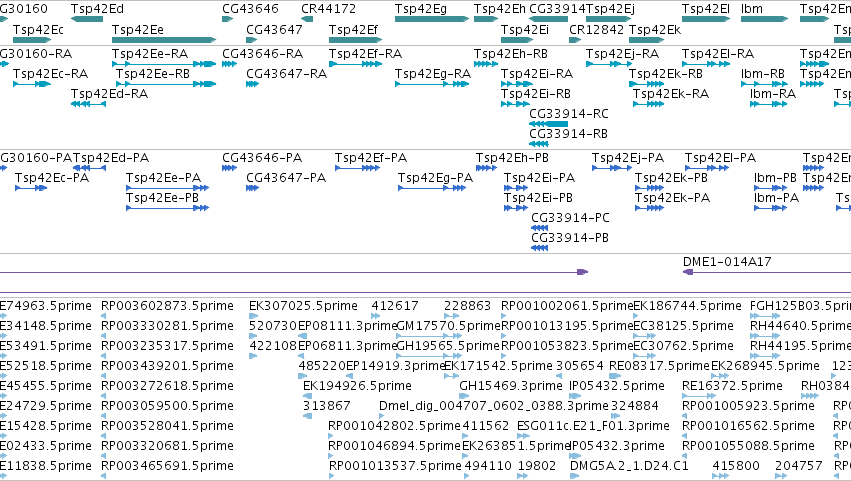The image size is (851, 481).
Task: Click the 'Tsp42Ed' gene name label
Action: (x=97, y=9)
